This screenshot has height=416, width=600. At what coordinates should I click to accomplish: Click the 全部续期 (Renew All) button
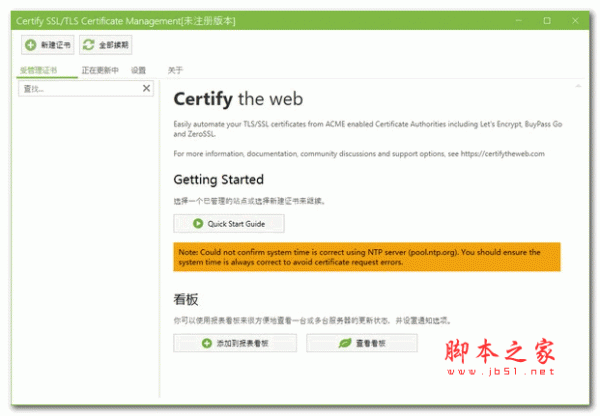coord(106,45)
